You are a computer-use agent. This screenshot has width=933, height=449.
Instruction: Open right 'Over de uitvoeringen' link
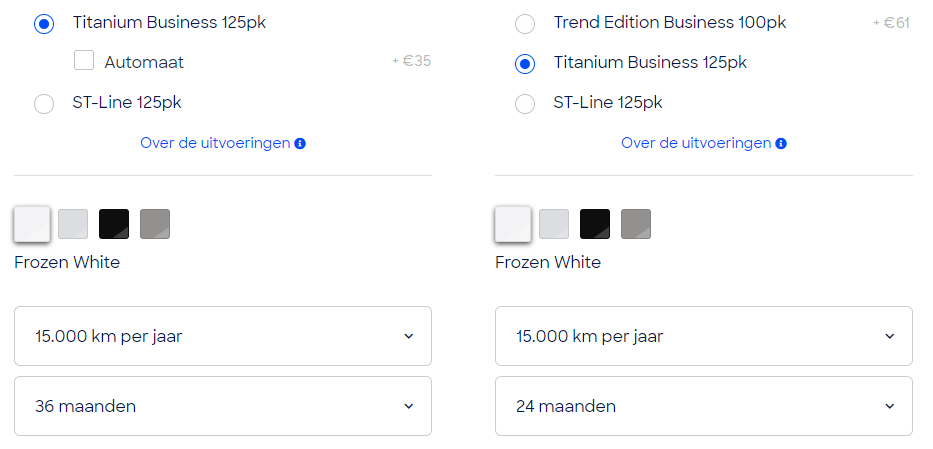[696, 143]
